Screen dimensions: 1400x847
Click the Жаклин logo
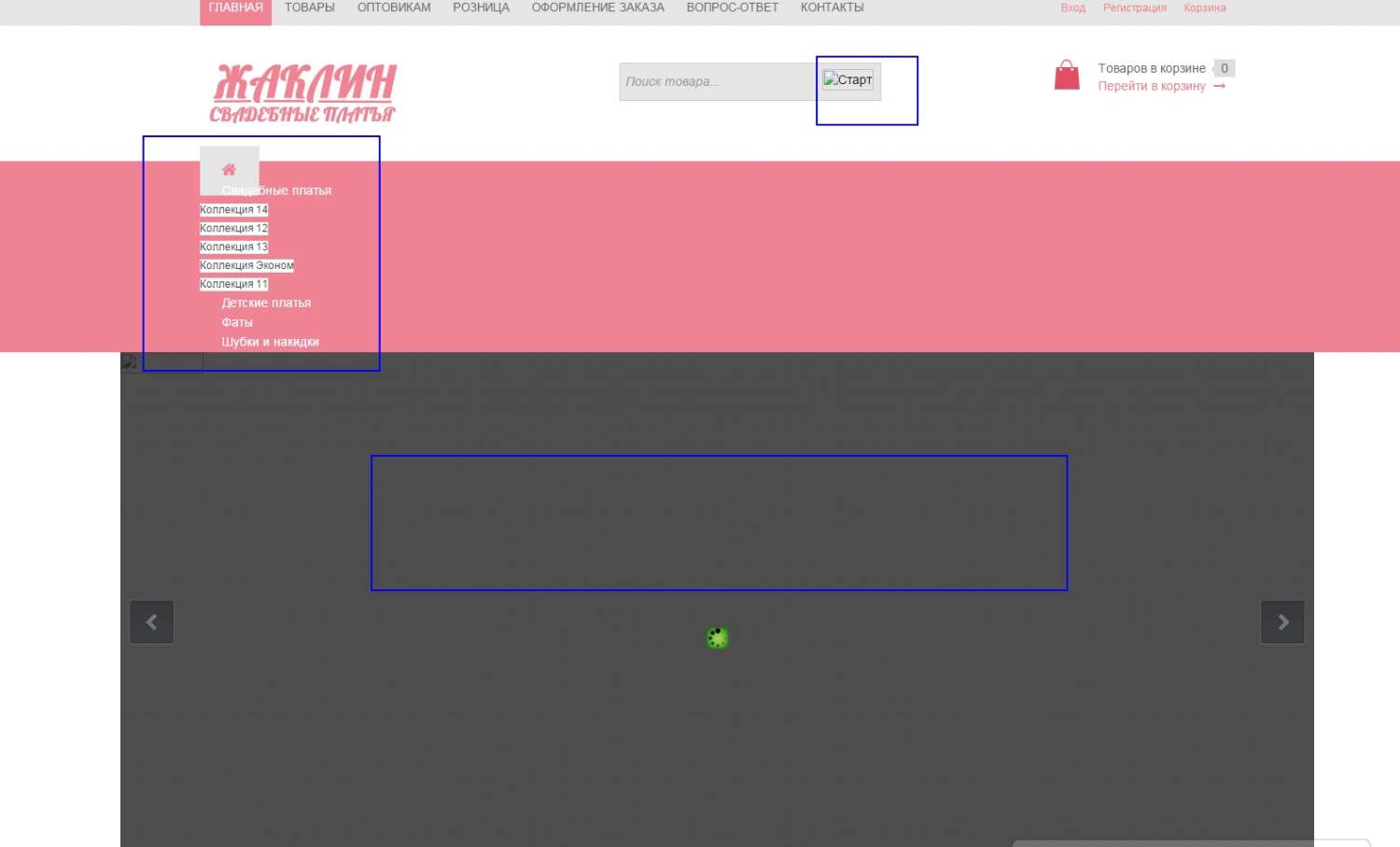pyautogui.click(x=303, y=92)
